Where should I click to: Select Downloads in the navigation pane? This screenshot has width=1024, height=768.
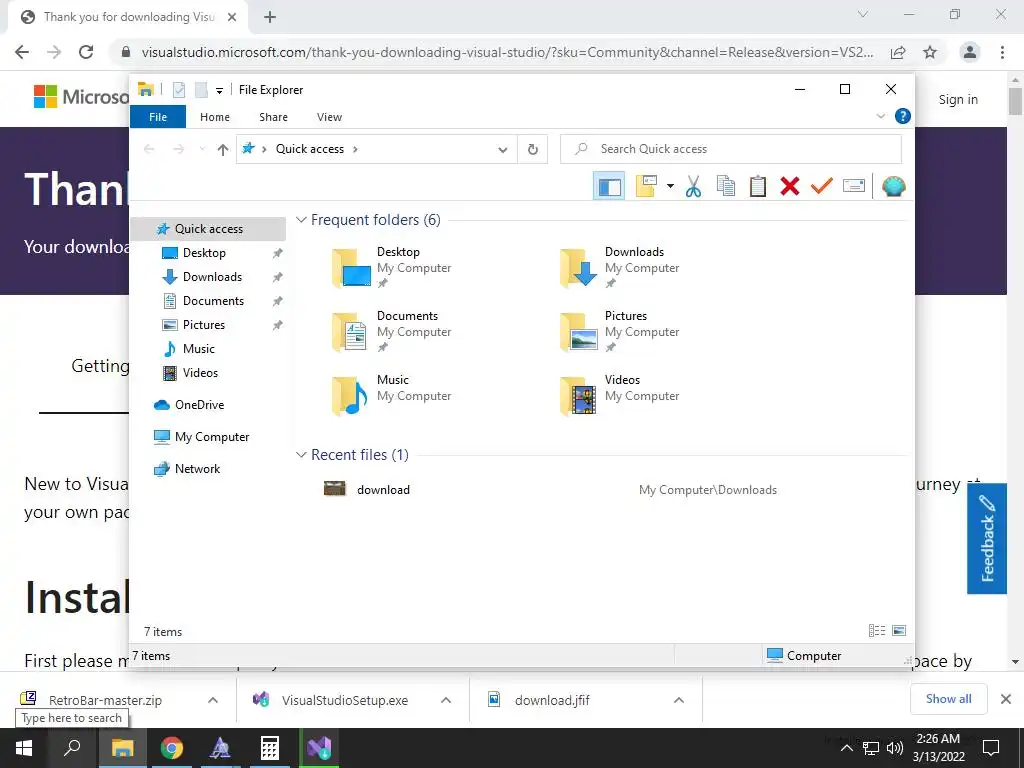click(212, 277)
